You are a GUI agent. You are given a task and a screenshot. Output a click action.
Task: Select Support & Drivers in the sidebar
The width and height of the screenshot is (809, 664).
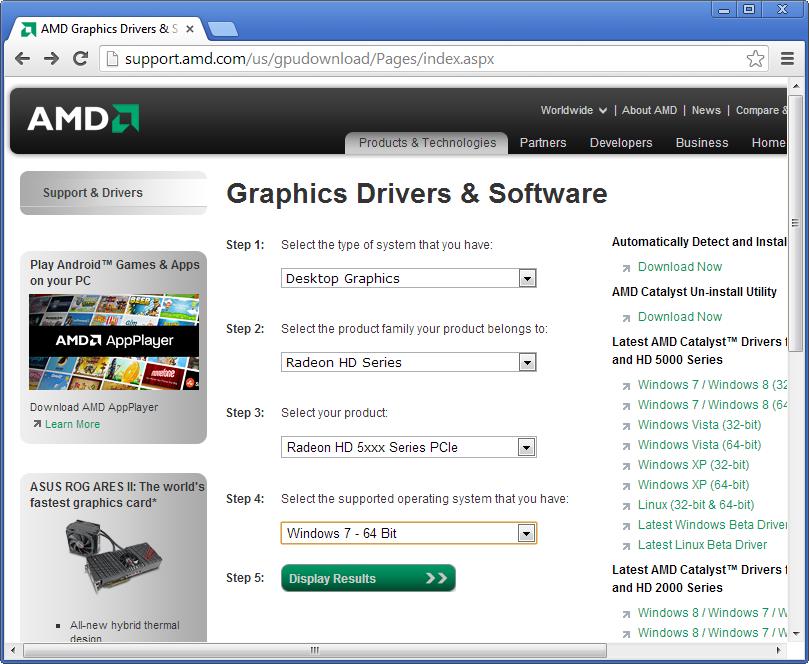click(x=114, y=193)
